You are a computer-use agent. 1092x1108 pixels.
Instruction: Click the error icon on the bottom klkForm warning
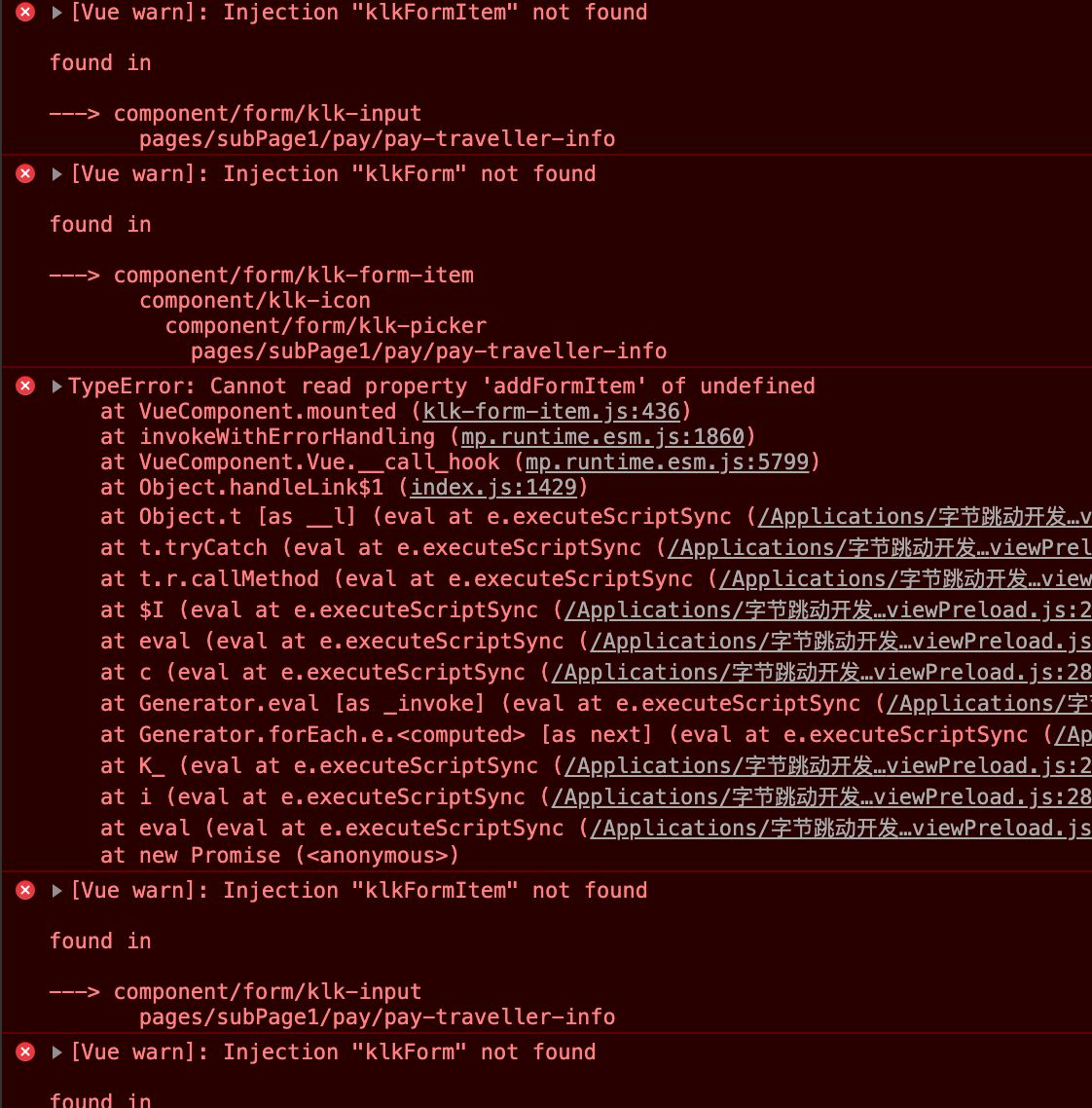26,1053
